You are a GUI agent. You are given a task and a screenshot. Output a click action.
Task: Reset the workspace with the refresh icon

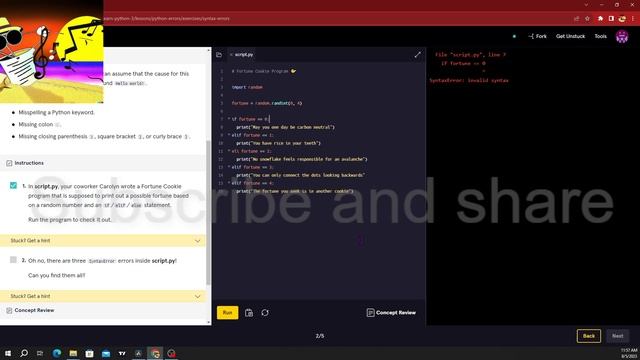265,313
